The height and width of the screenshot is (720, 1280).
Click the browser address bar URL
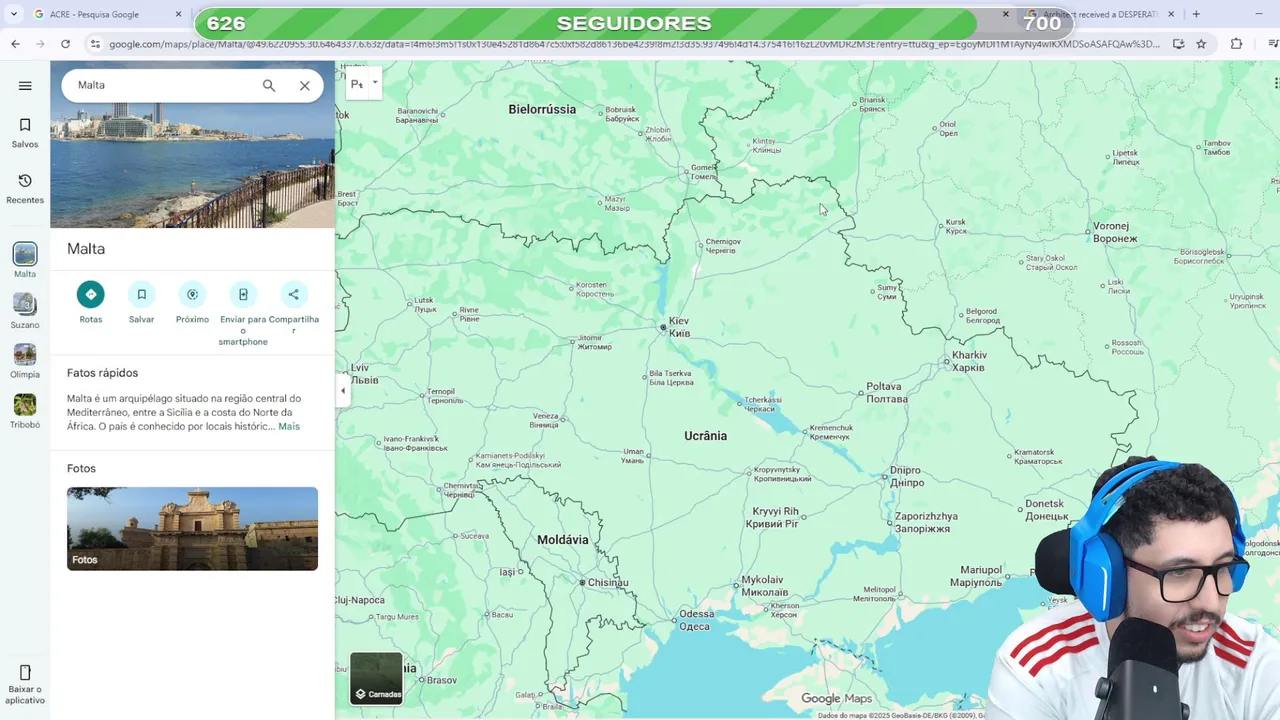click(634, 44)
